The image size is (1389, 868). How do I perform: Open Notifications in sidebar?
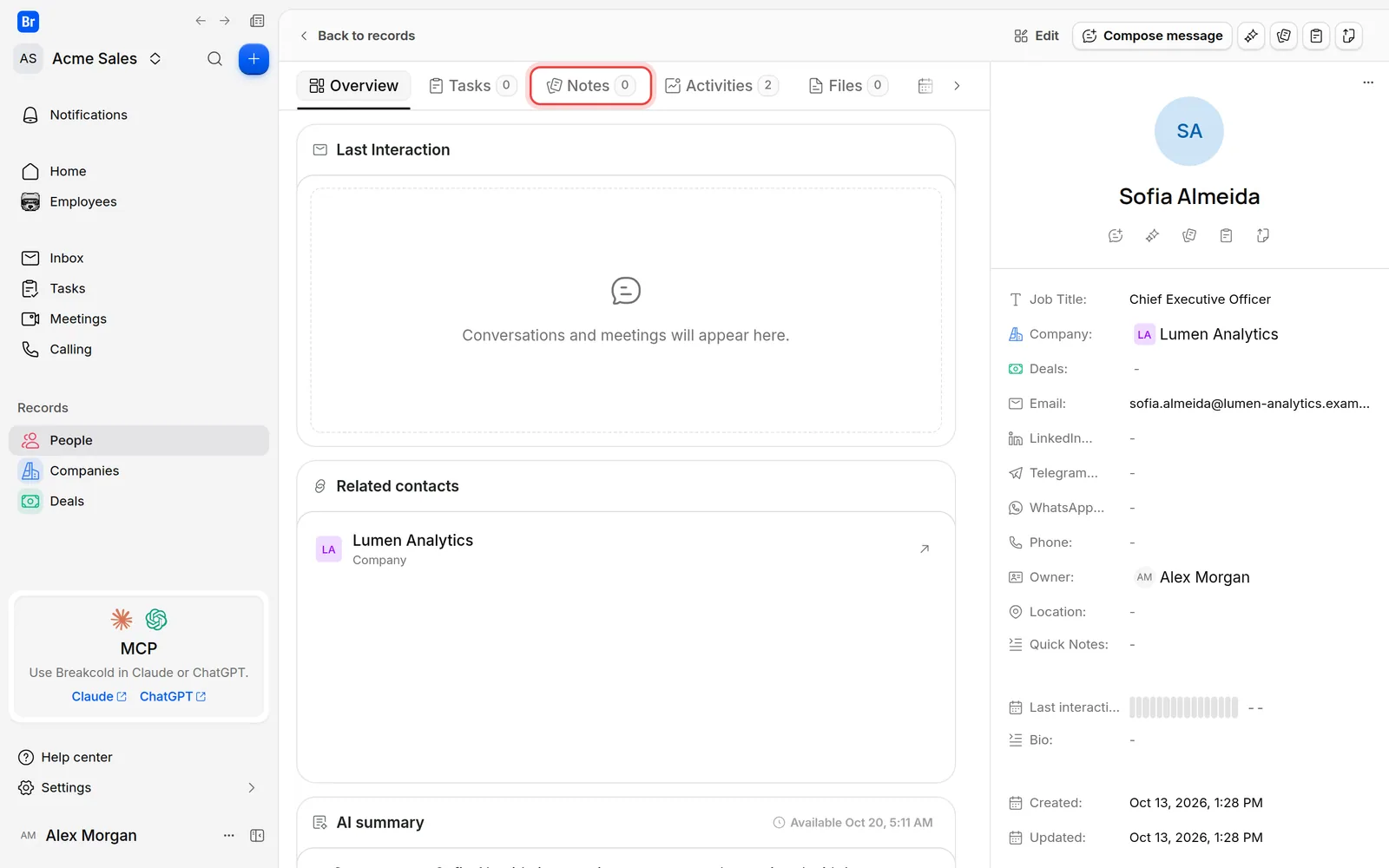139,115
